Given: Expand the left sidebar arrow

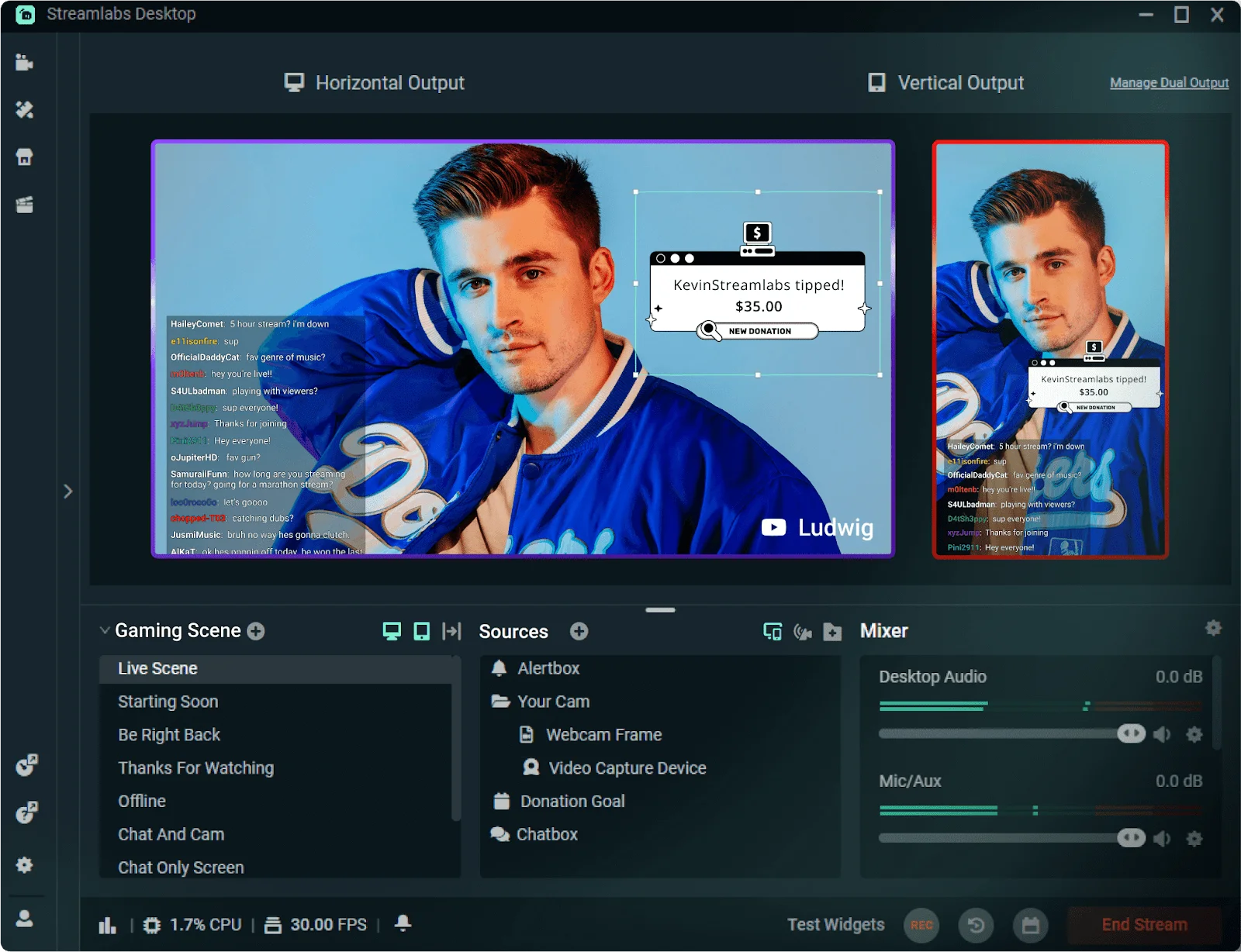Looking at the screenshot, I should [x=67, y=491].
